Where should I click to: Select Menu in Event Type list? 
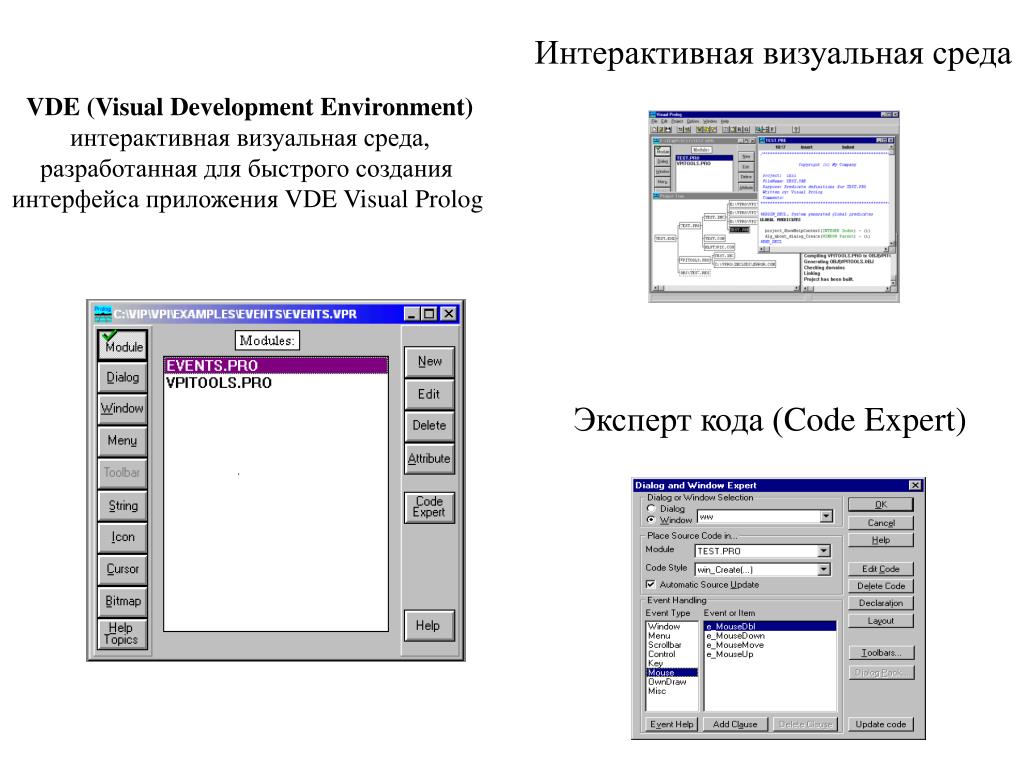(671, 635)
